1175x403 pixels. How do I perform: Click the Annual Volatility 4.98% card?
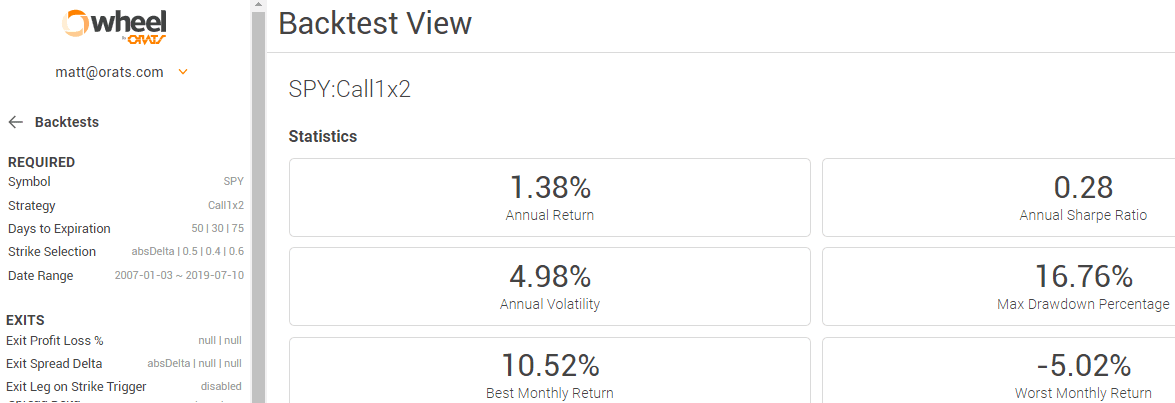point(549,286)
